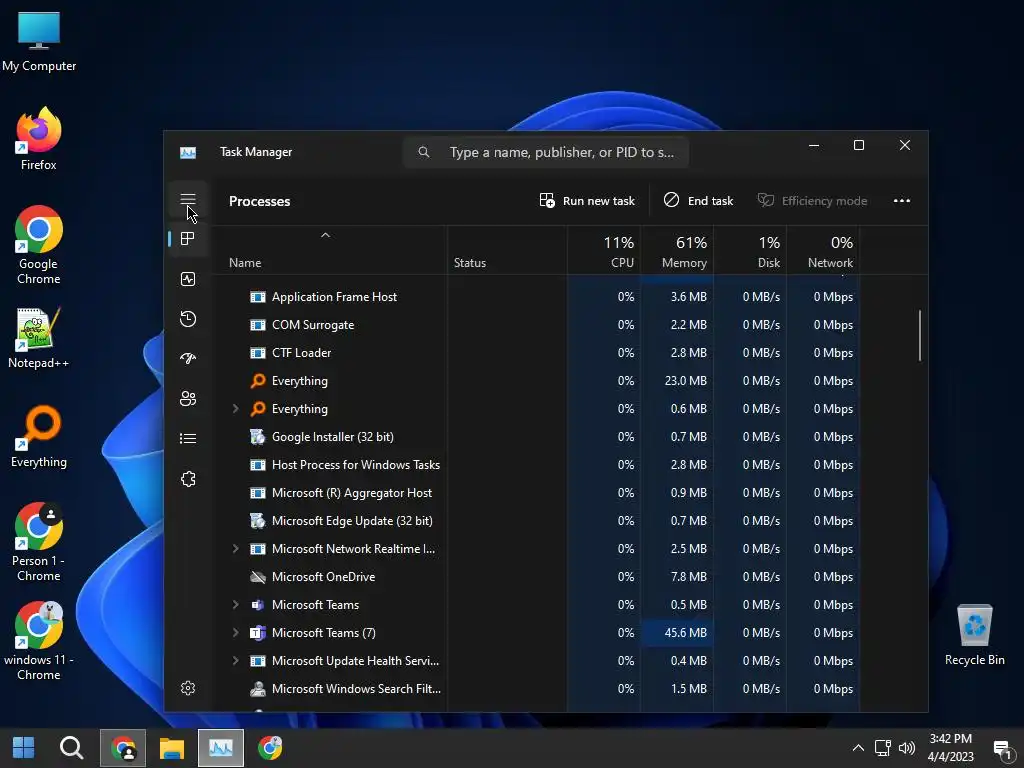Open the Windows Start button
The image size is (1024, 768).
pyautogui.click(x=24, y=748)
